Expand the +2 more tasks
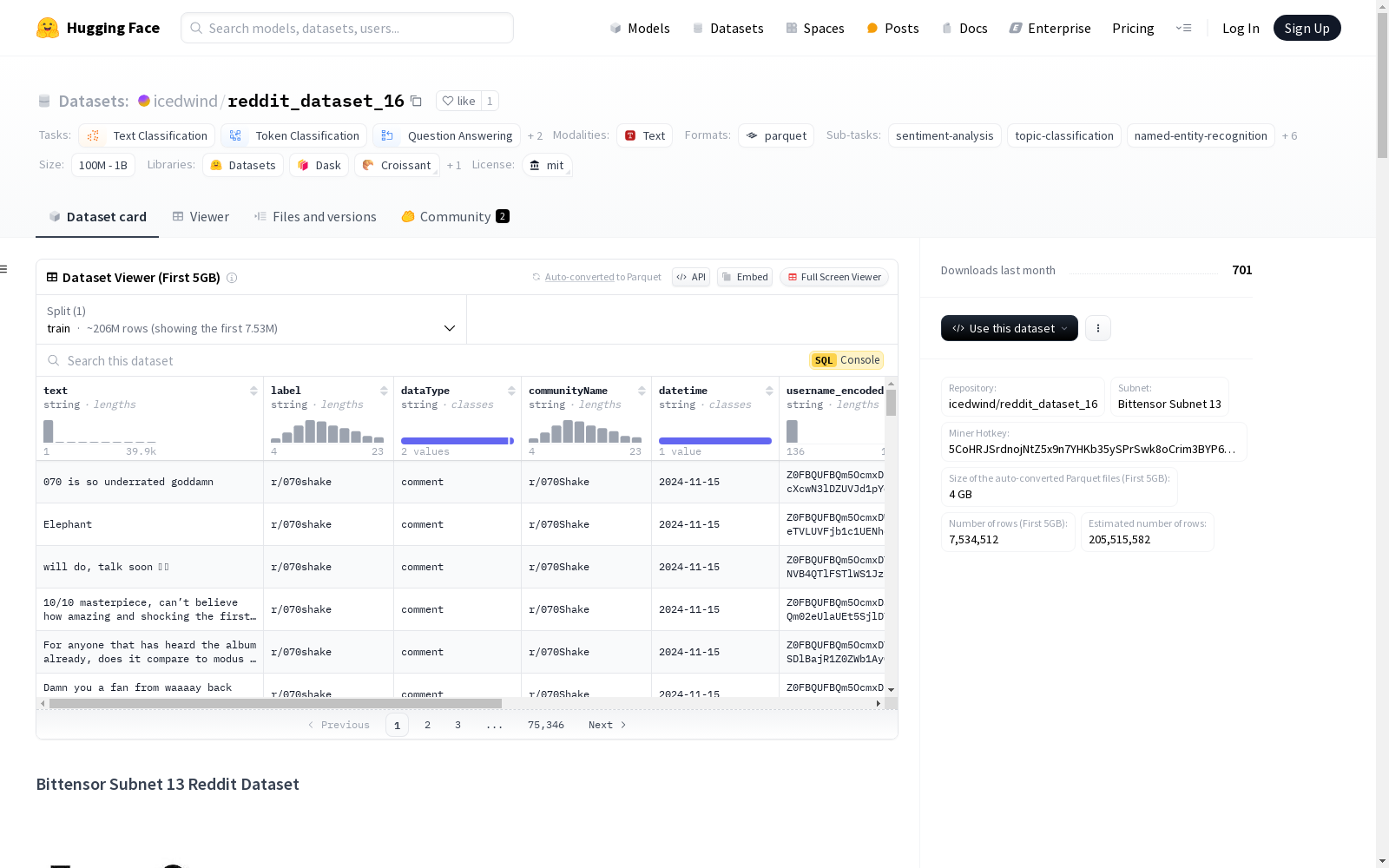1389x868 pixels. pos(535,136)
